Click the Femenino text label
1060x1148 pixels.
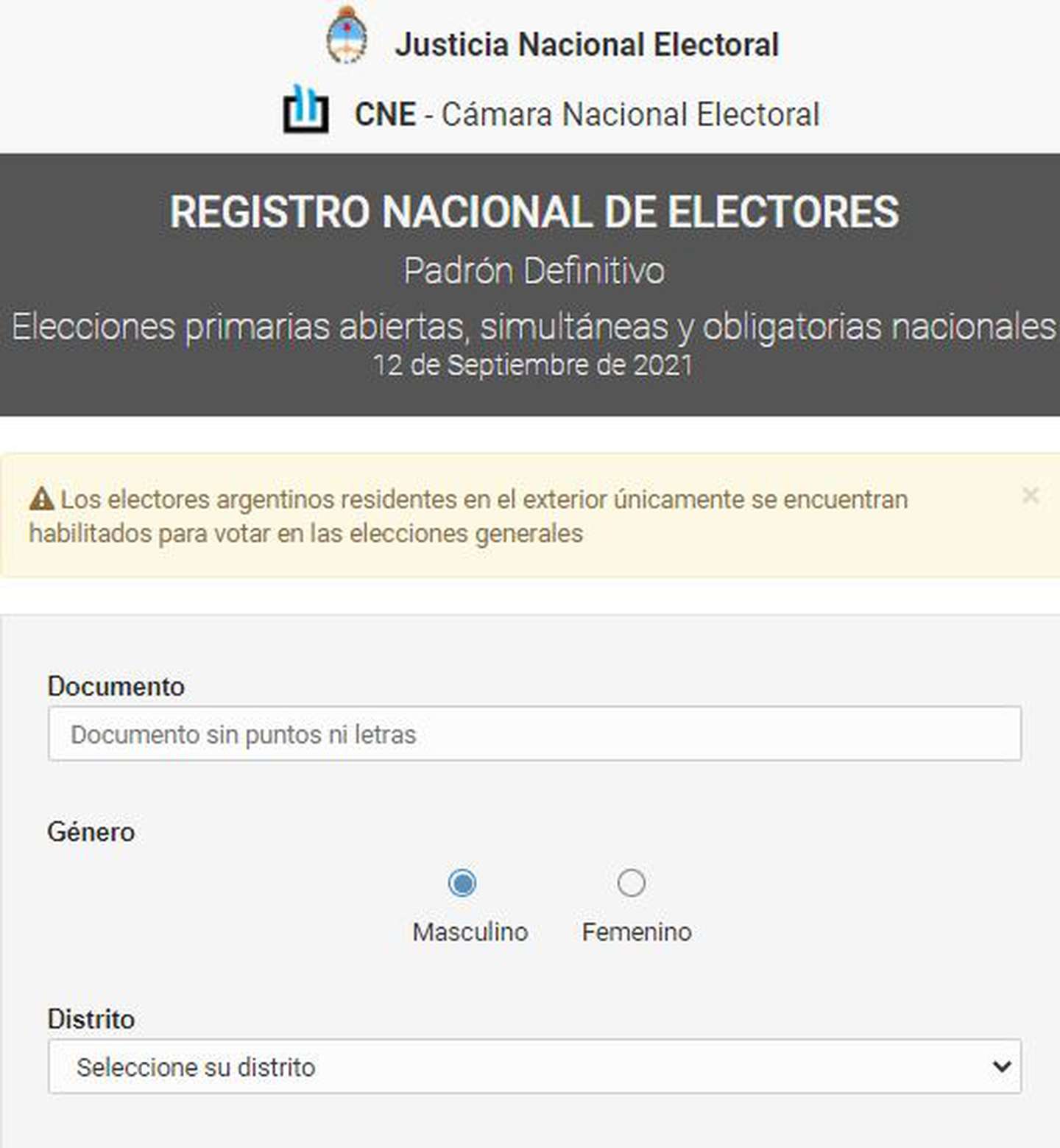click(x=636, y=932)
